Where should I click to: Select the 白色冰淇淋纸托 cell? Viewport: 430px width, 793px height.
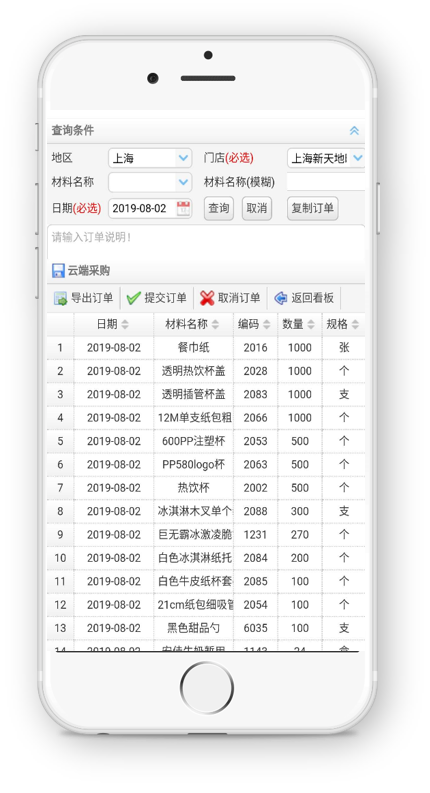click(x=193, y=558)
